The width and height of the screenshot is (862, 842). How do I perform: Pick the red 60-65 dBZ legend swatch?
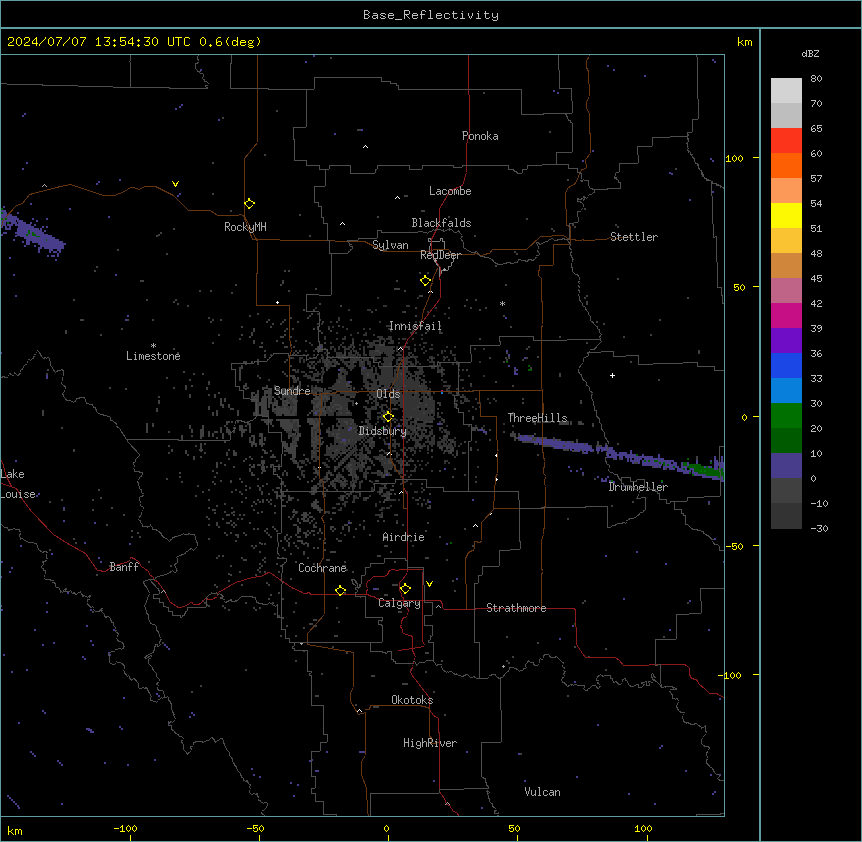tap(786, 140)
